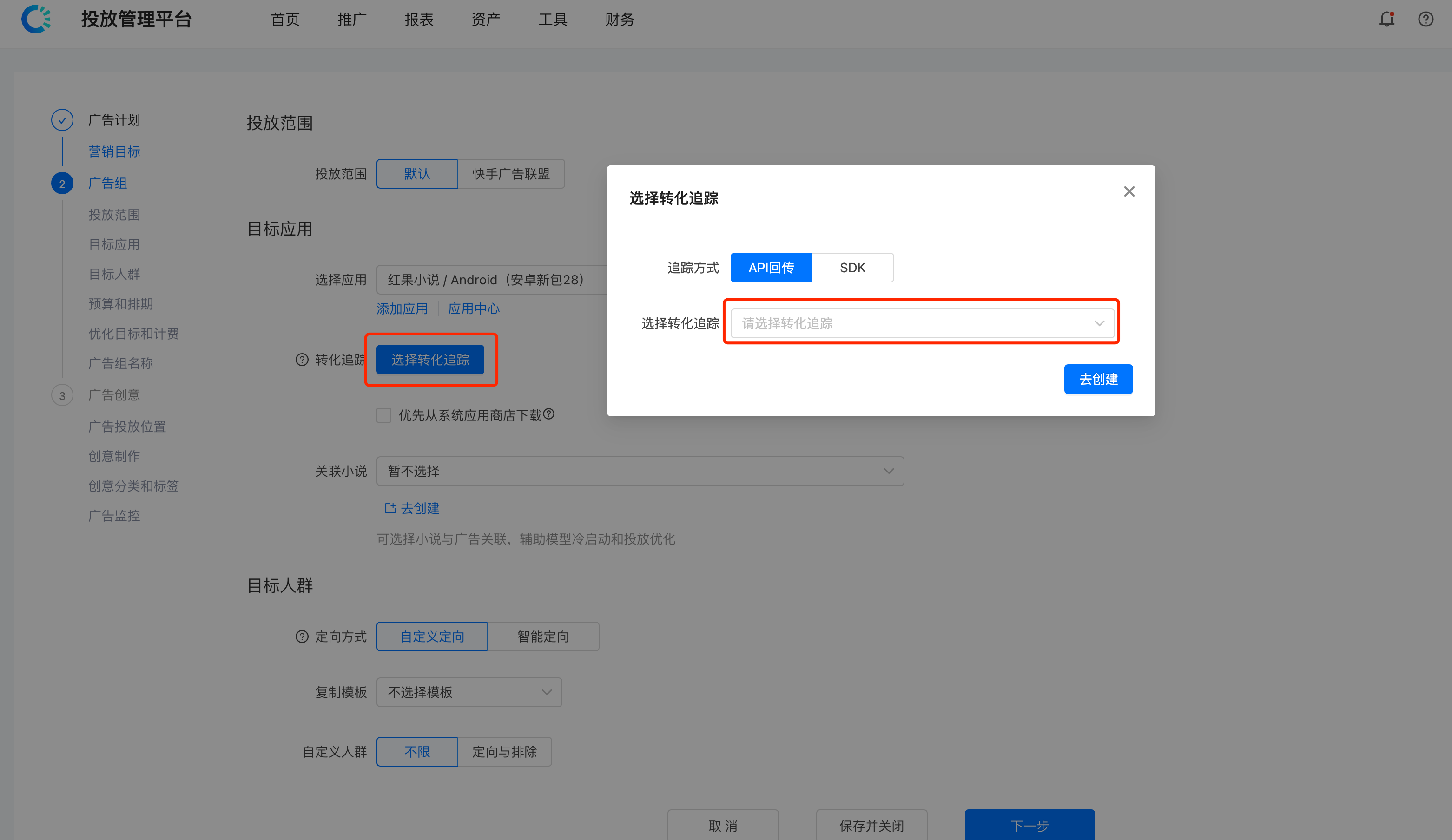Select SDK tracking method
1452x840 pixels.
point(853,267)
